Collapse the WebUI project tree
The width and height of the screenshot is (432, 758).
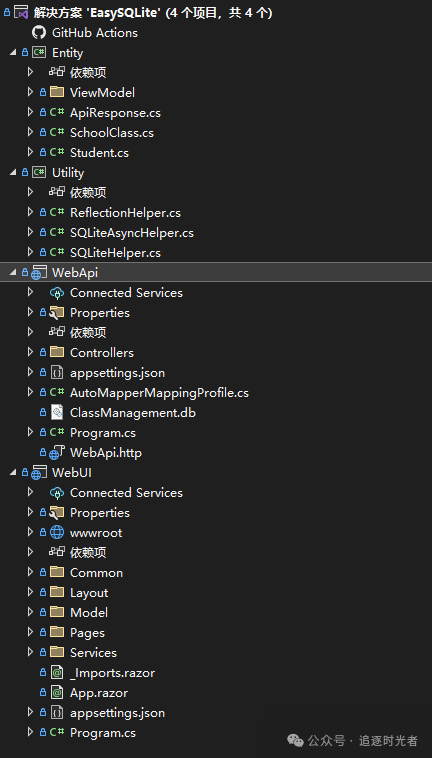pyautogui.click(x=13, y=473)
